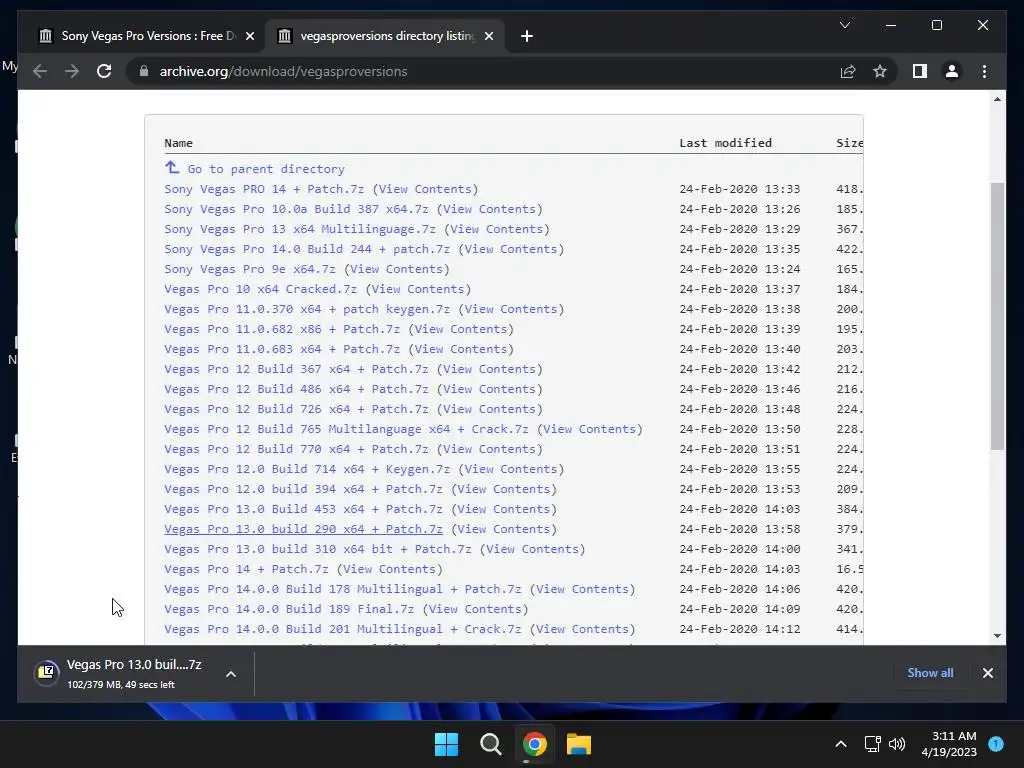View Contents of Vegas Pro 14.0.0 Build 189

[x=475, y=609]
